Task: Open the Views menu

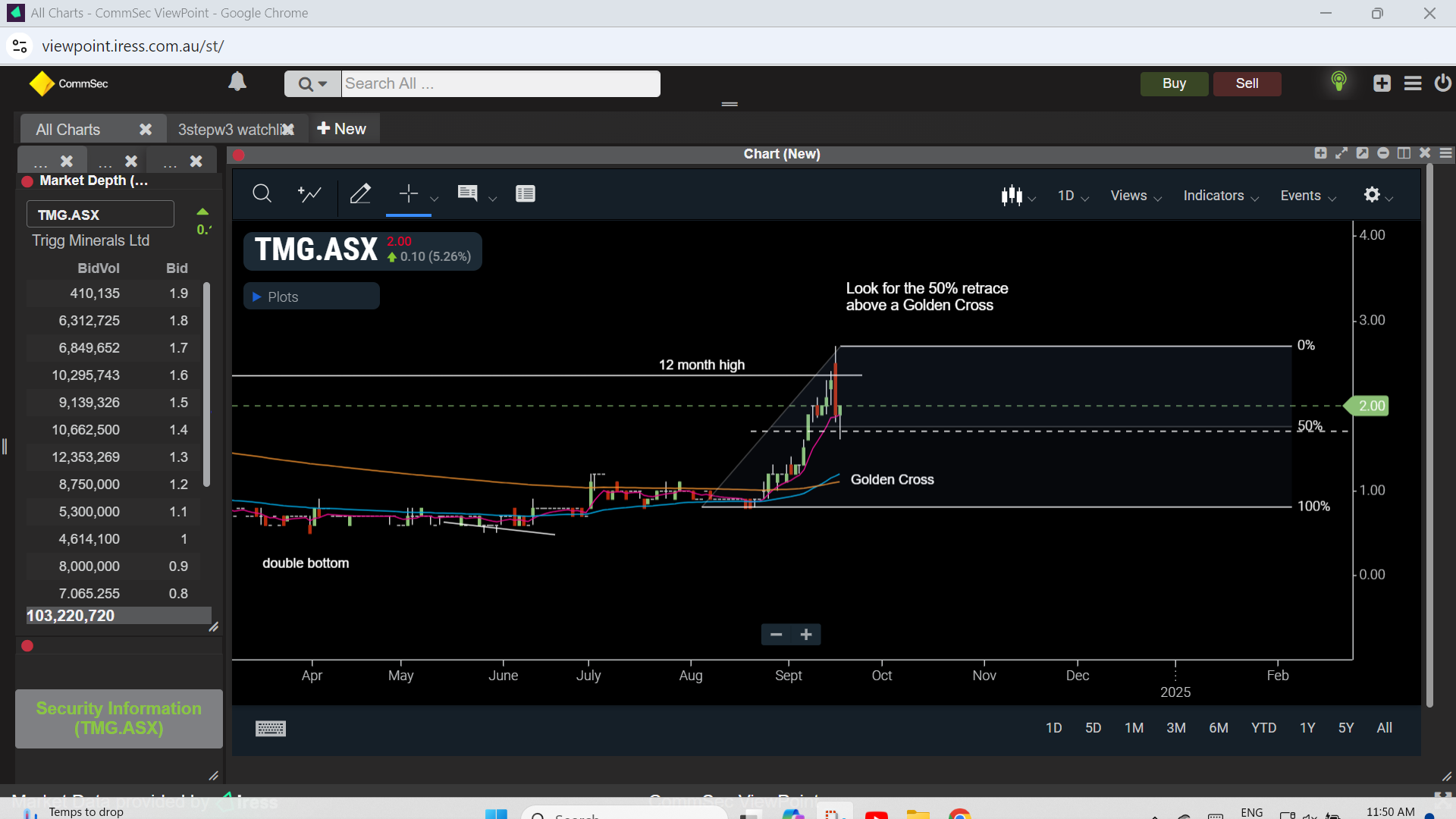Action: point(1136,196)
